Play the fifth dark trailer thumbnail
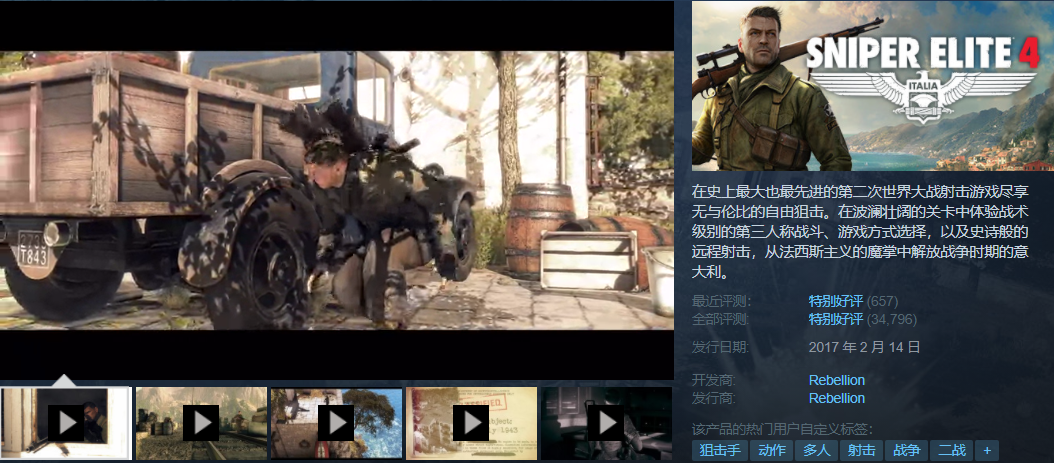This screenshot has height=463, width=1054. tap(606, 423)
